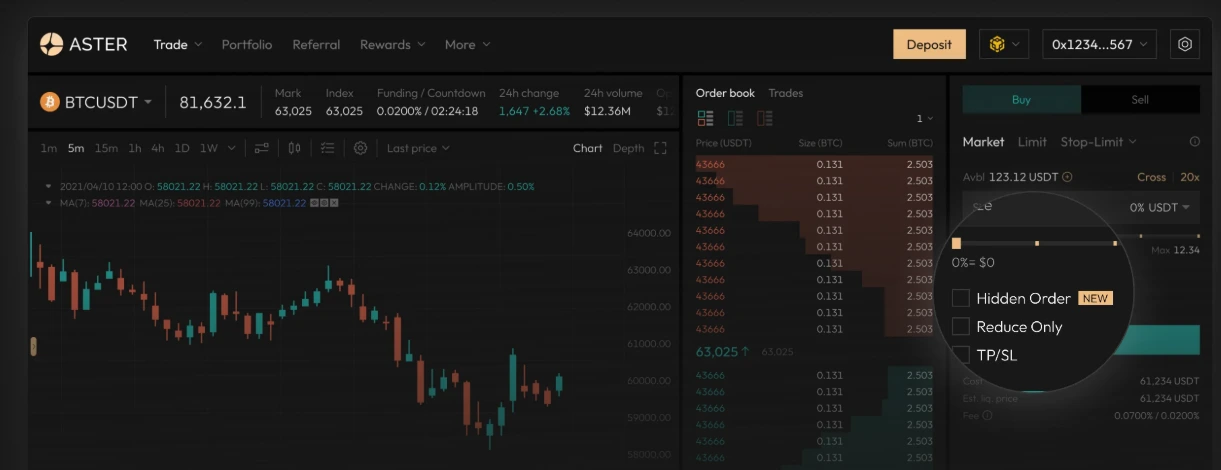Select the Limit order tab
The image size is (1221, 470).
point(1032,142)
